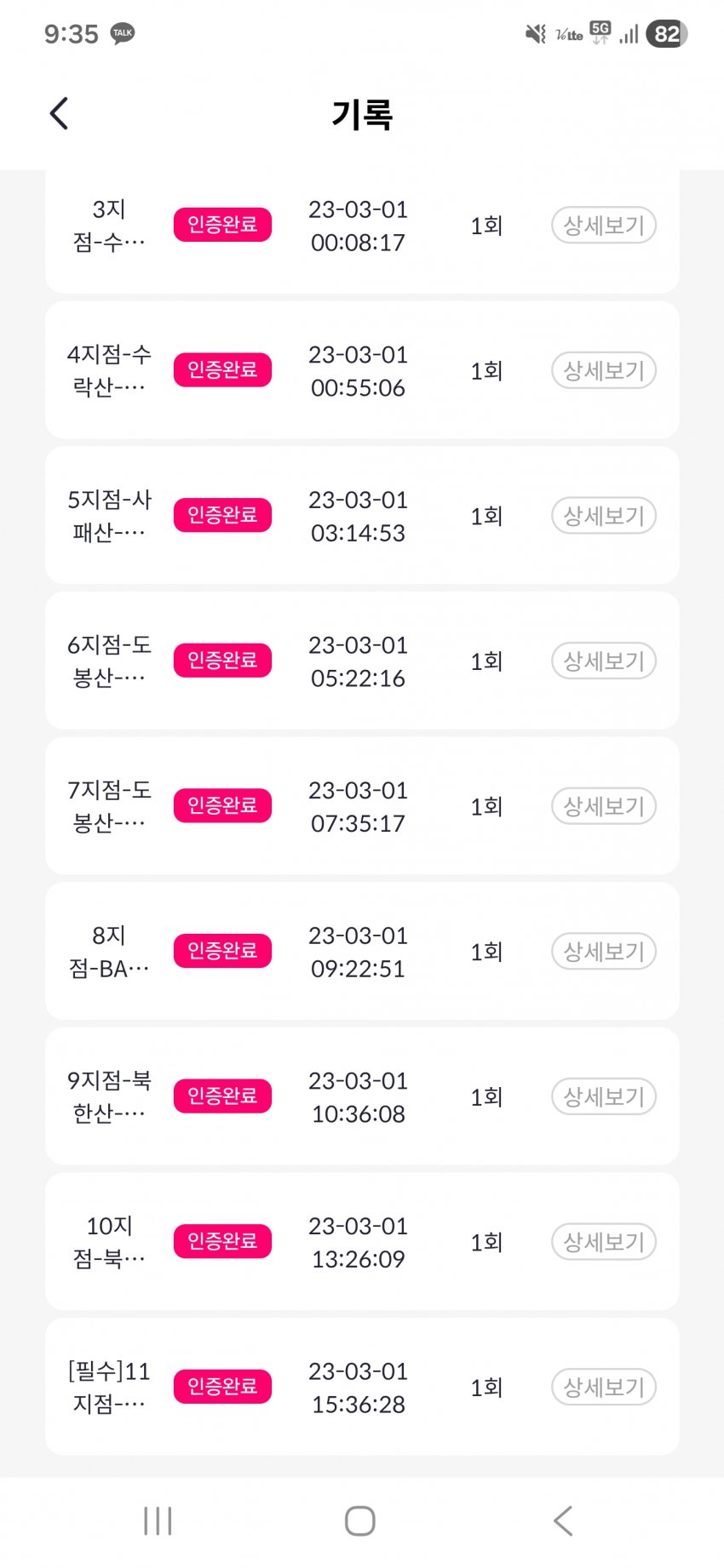Tap 인증완료 badge on the 6지점 row
This screenshot has width=724, height=1568.
tap(222, 661)
